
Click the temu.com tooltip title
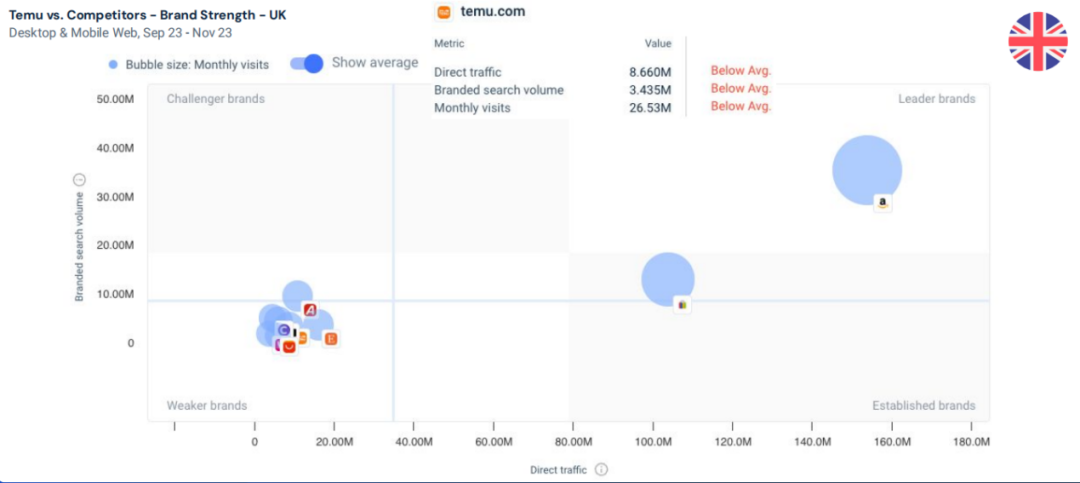[493, 12]
